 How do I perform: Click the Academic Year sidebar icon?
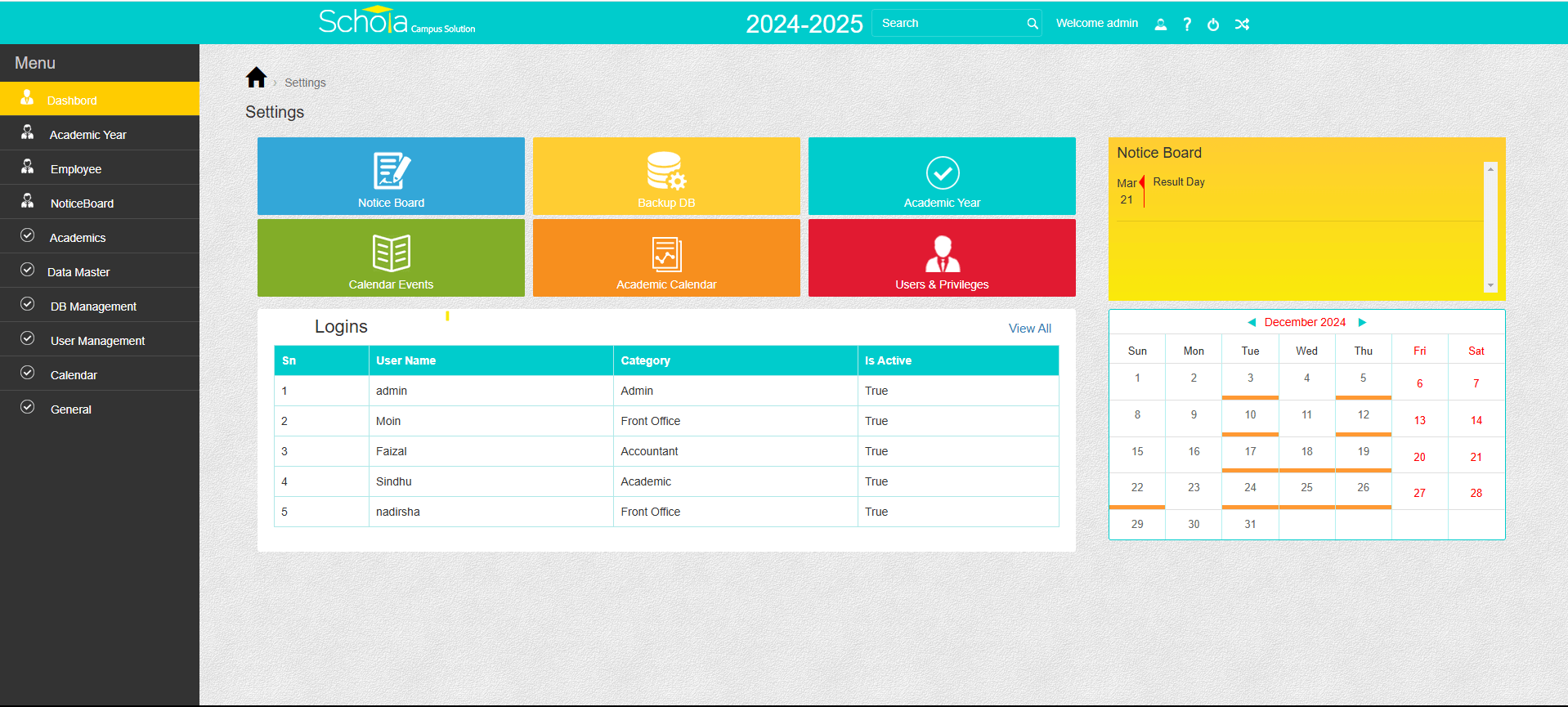pyautogui.click(x=27, y=132)
